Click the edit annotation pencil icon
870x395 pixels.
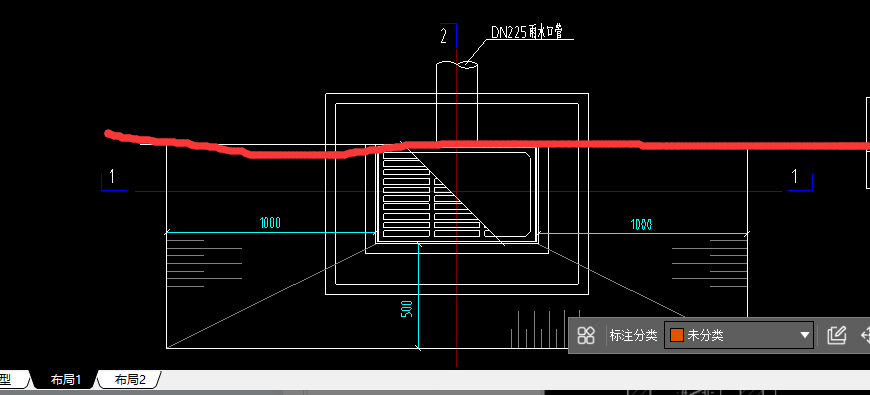836,335
